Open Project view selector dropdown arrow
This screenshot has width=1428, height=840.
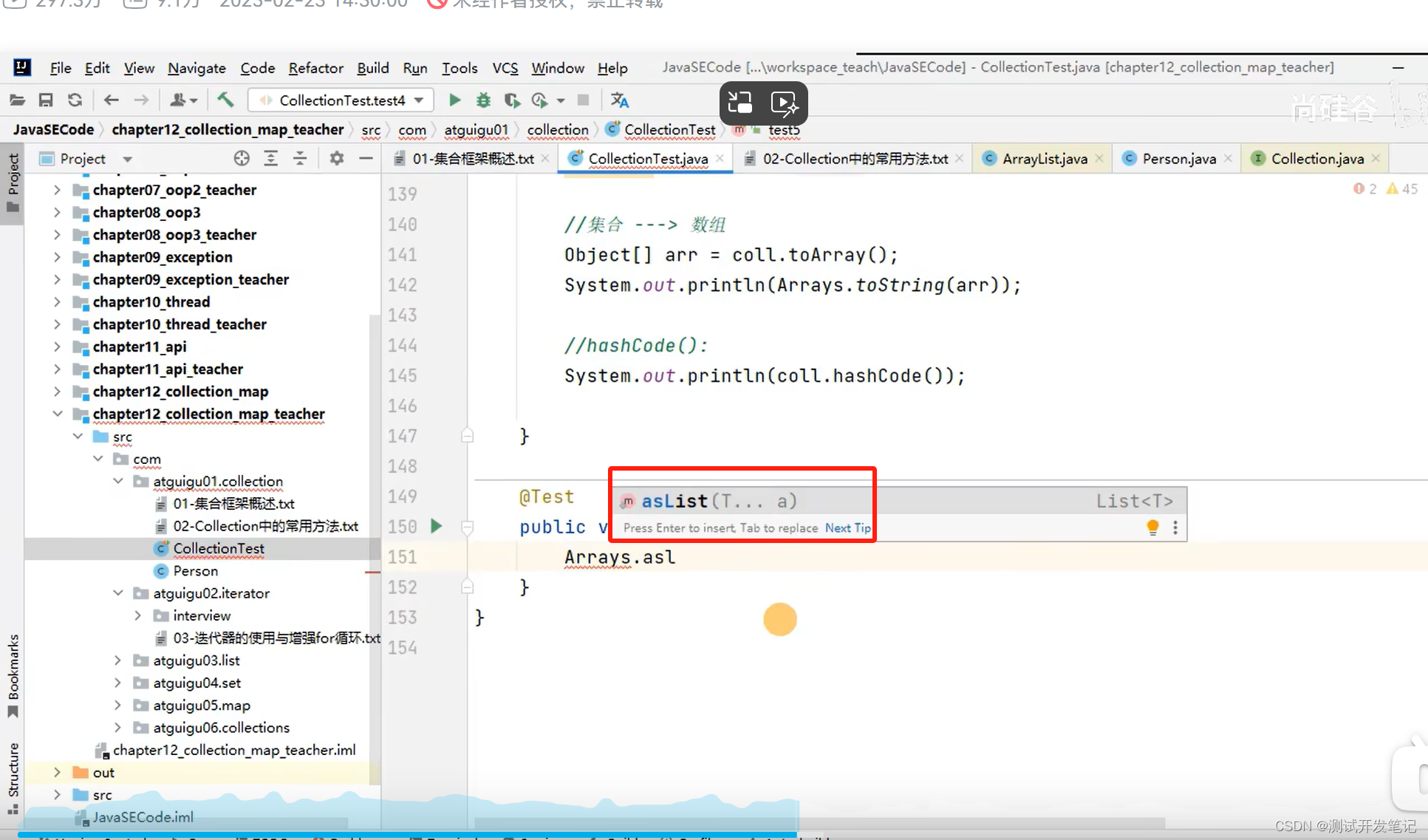click(x=127, y=159)
